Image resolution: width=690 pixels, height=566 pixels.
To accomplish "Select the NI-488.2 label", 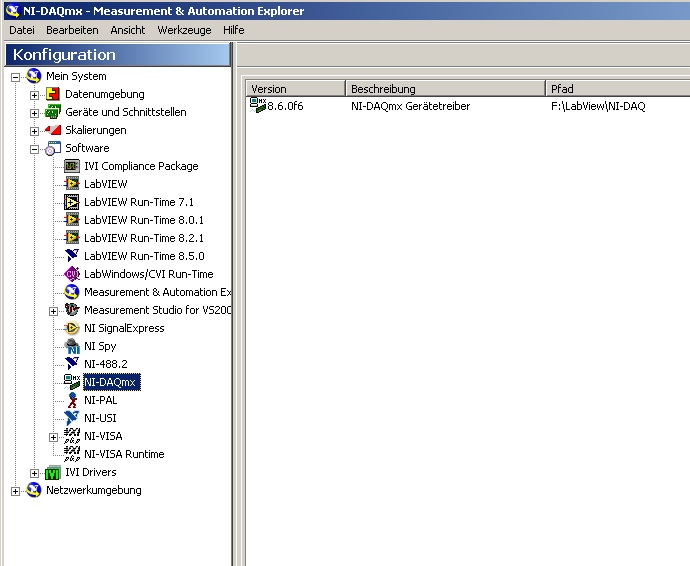I will pos(106,364).
